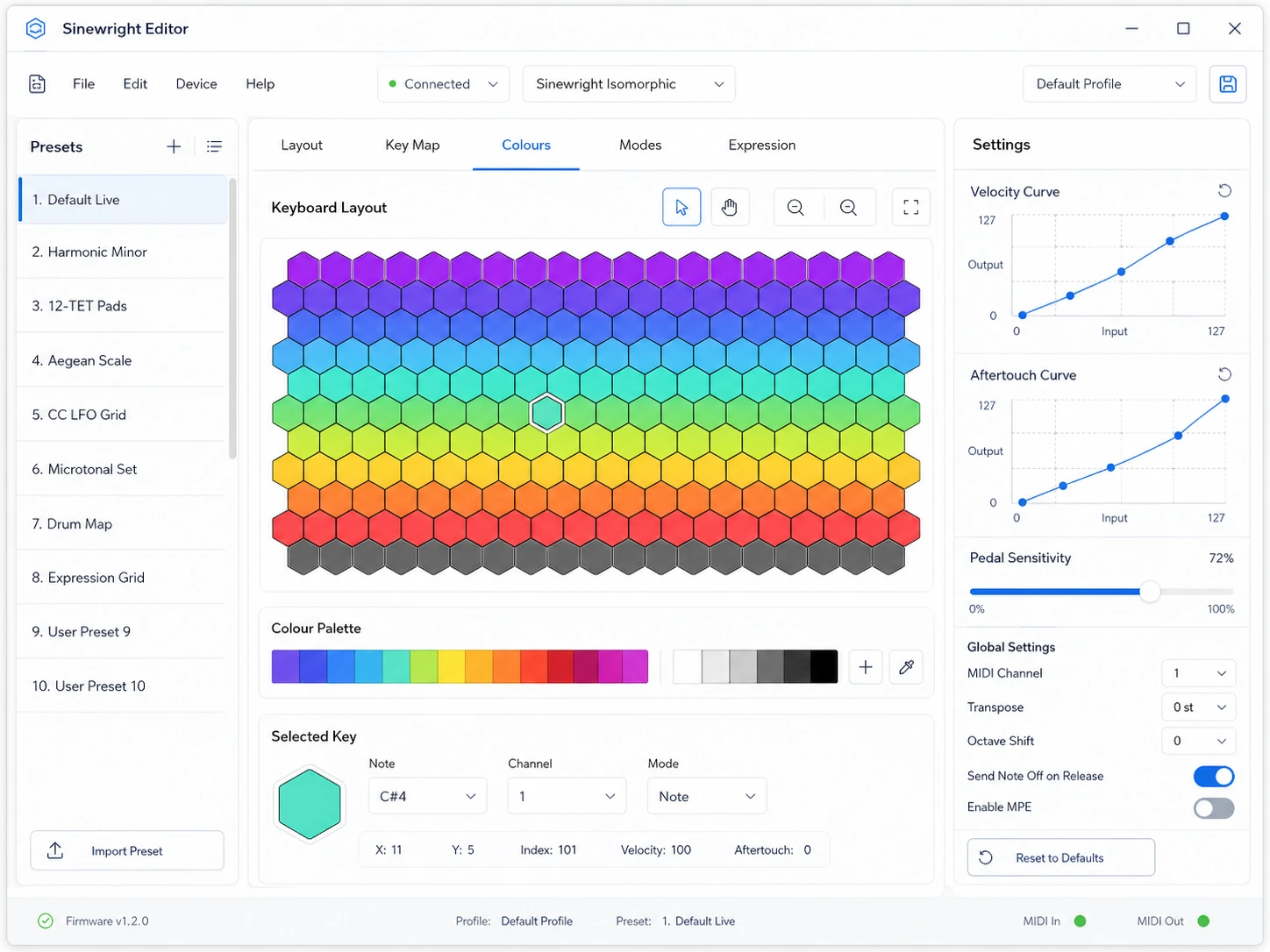Image resolution: width=1270 pixels, height=952 pixels.
Task: Click the firmware check status icon
Action: coord(46,921)
